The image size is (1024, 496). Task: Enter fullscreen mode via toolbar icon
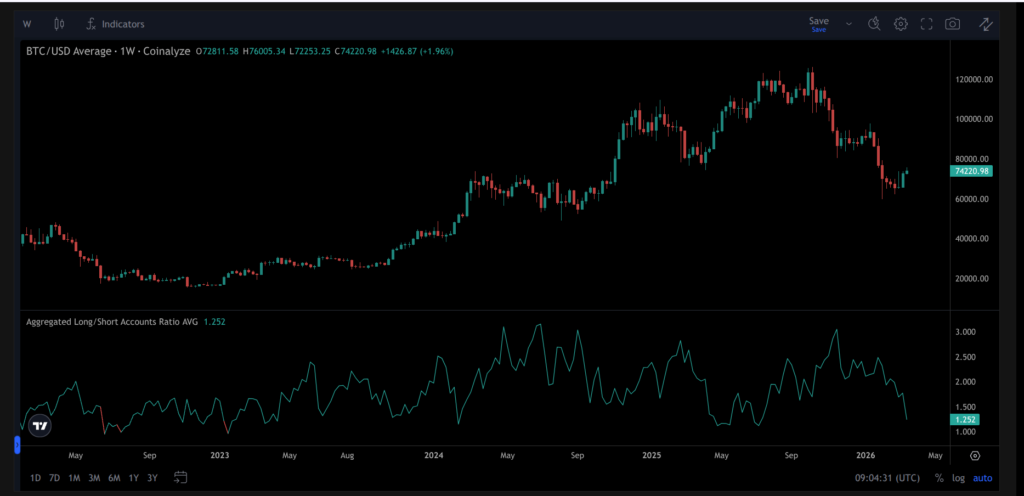pos(926,23)
